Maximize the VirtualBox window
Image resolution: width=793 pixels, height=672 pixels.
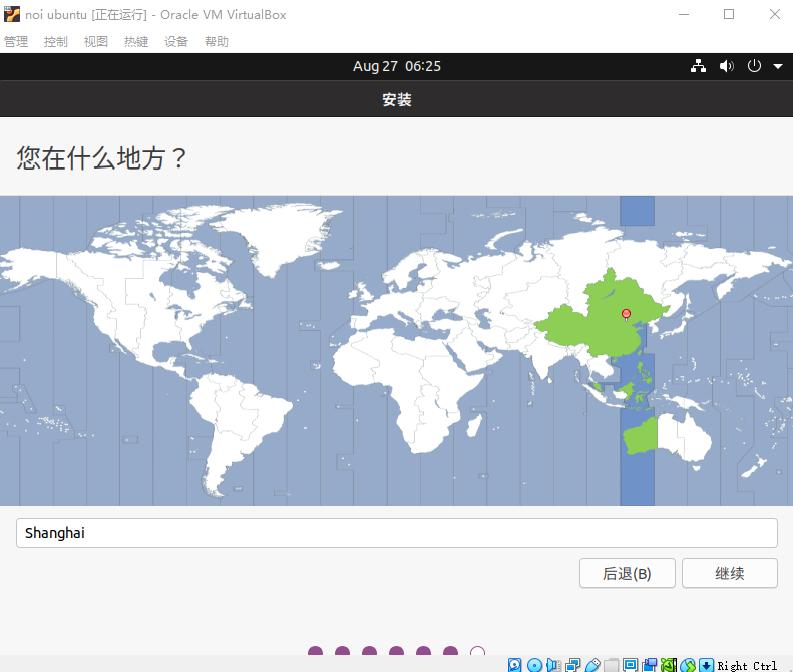point(729,14)
